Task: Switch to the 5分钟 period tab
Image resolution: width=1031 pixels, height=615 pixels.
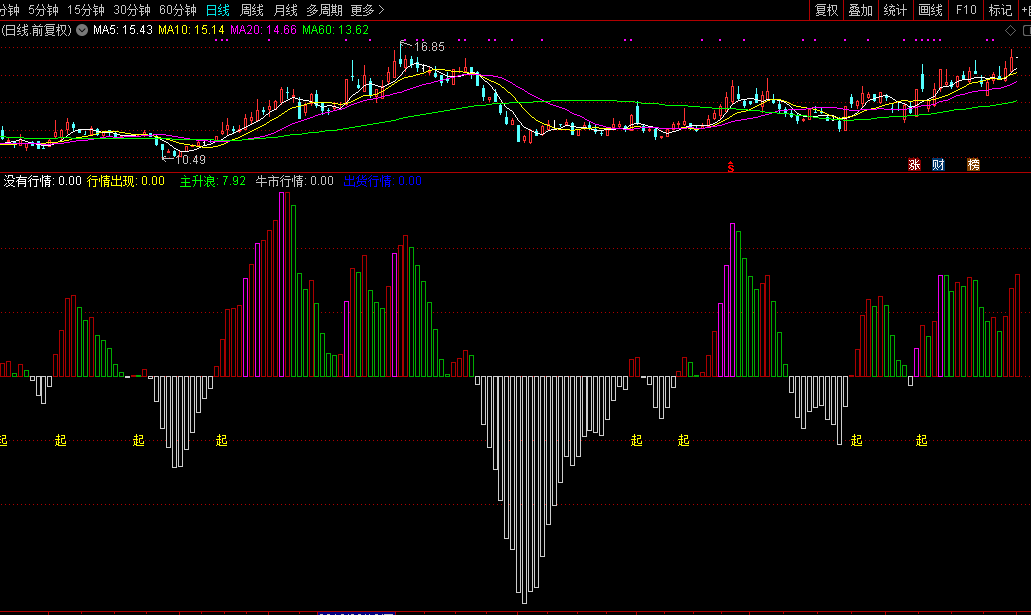Action: point(44,10)
